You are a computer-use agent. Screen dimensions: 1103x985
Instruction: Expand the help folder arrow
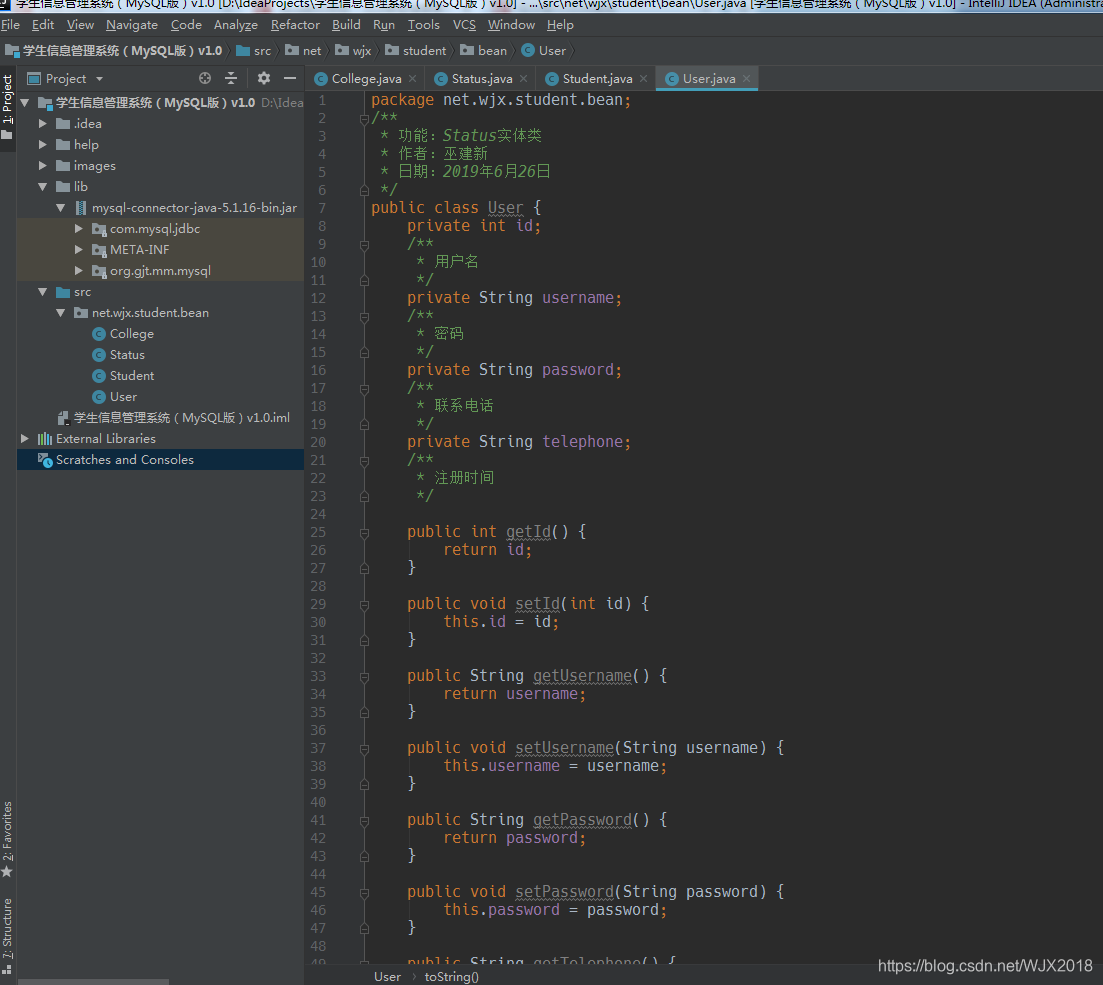[x=43, y=145]
